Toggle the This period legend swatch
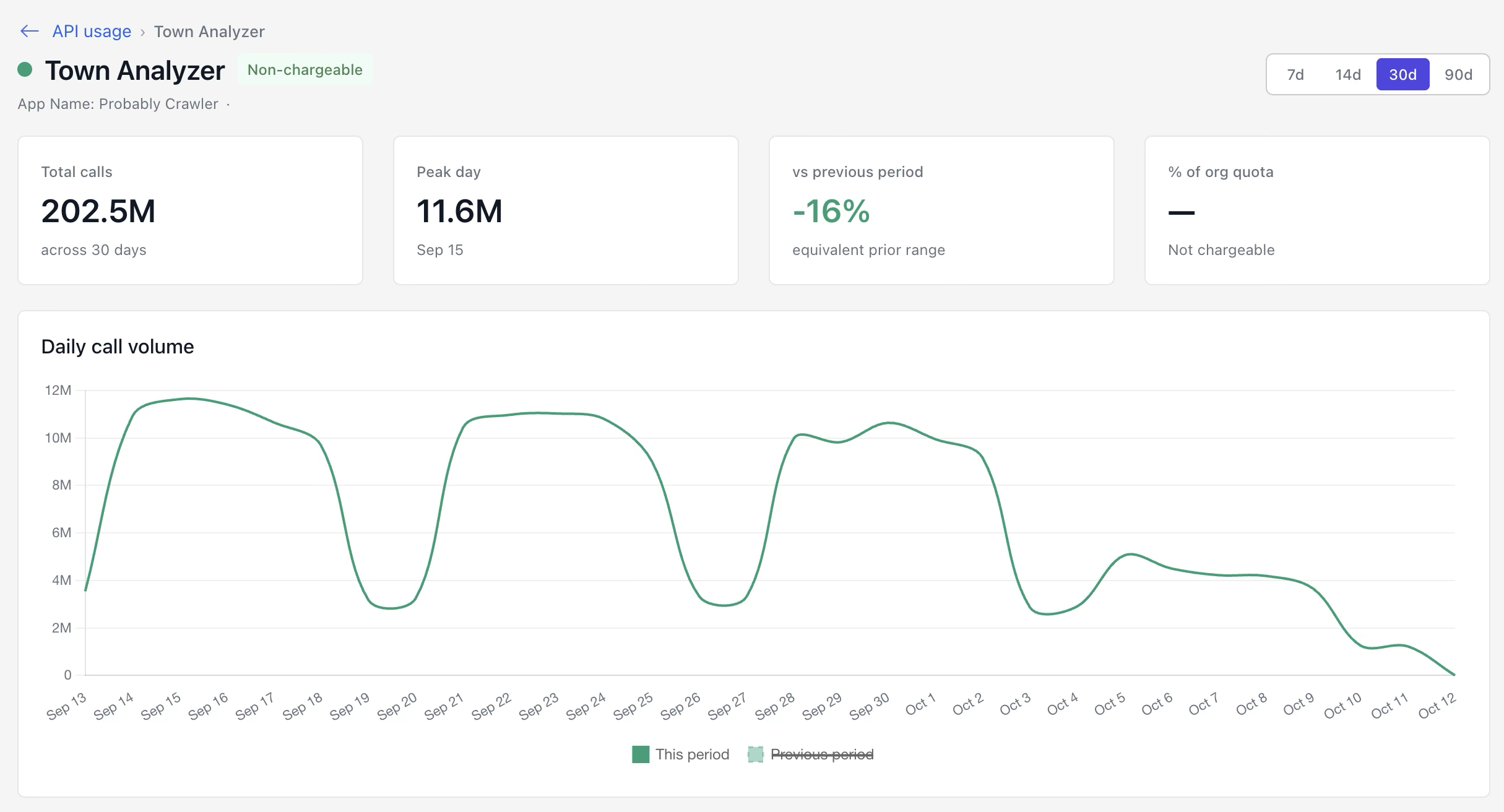This screenshot has width=1504, height=812. click(641, 754)
